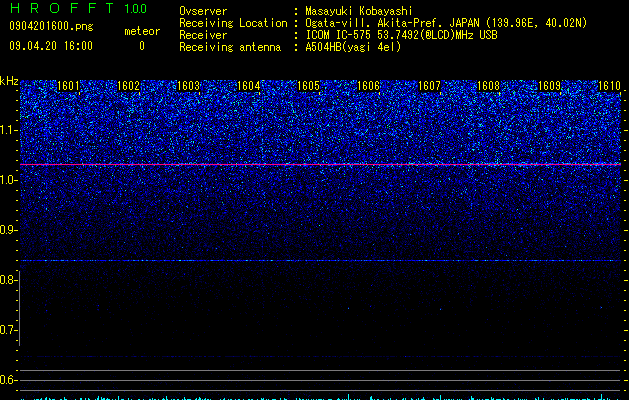The image size is (629, 400).
Task: Click the 1601 time marker
Action: 68,86
